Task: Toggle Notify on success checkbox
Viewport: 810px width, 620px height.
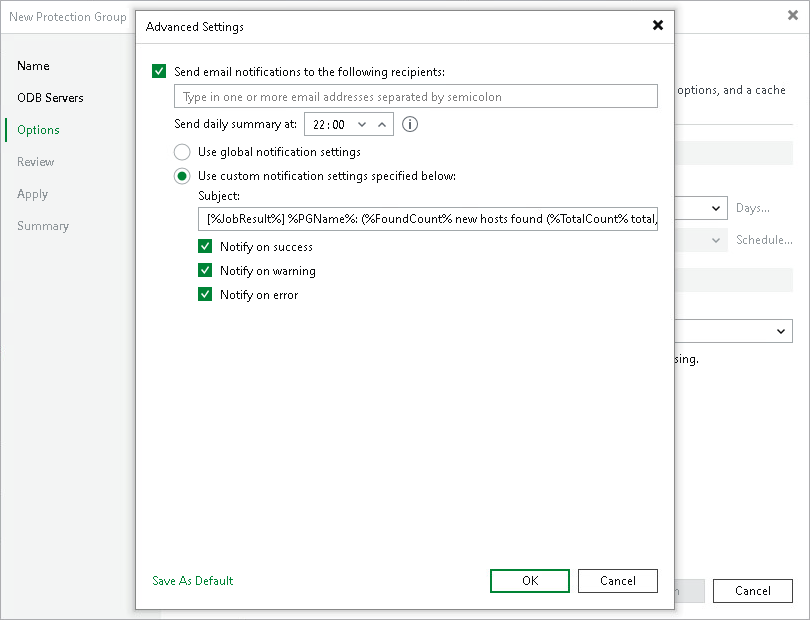Action: (x=205, y=246)
